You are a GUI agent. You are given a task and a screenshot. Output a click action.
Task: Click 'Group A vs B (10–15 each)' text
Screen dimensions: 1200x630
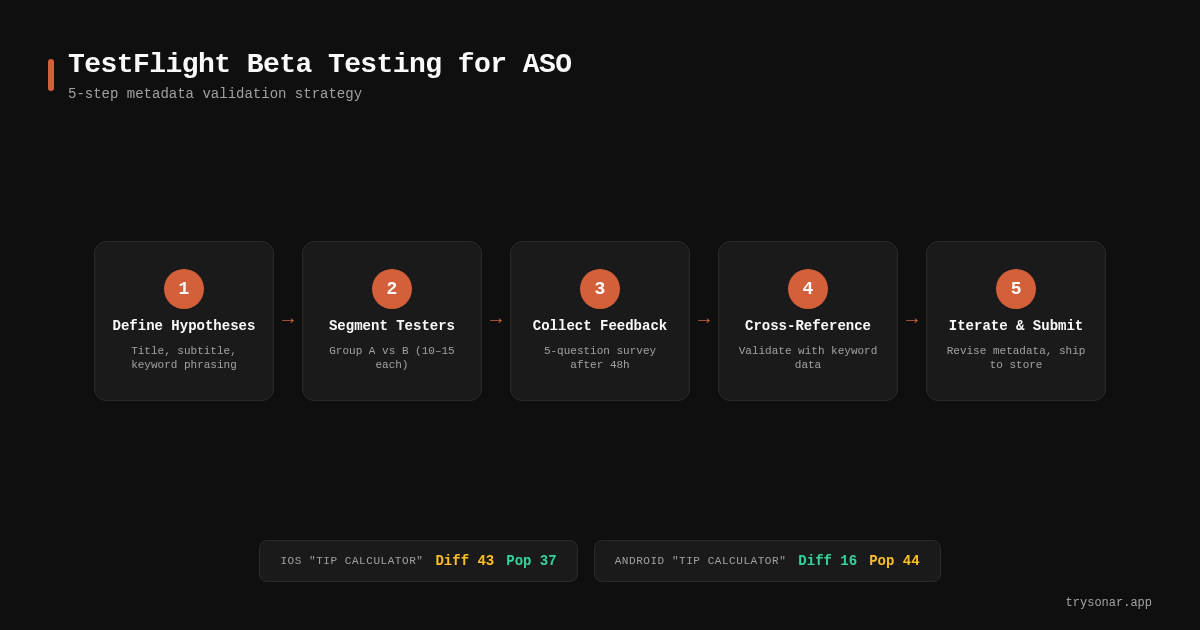(392, 358)
